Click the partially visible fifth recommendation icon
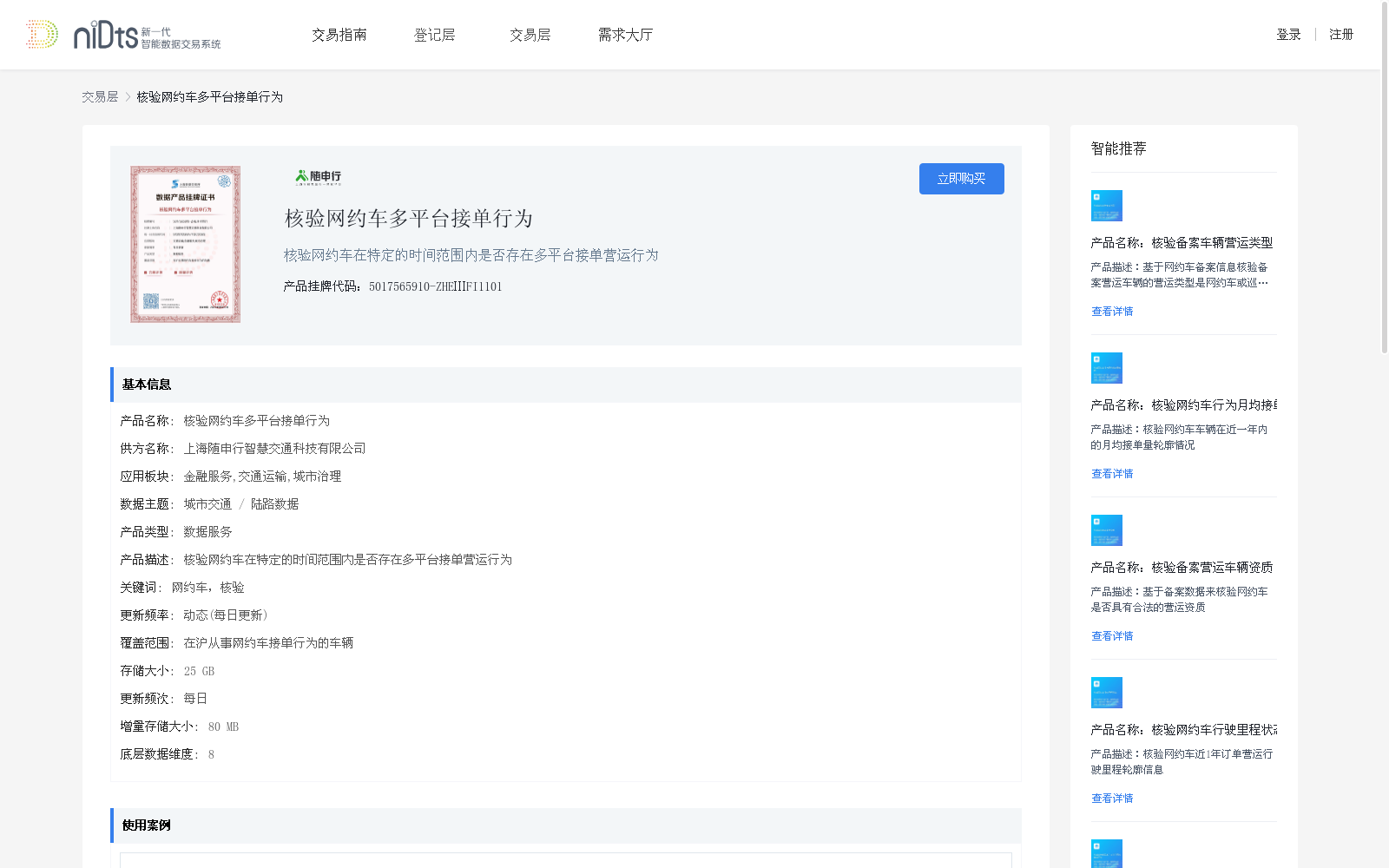1389x868 pixels. tap(1107, 854)
